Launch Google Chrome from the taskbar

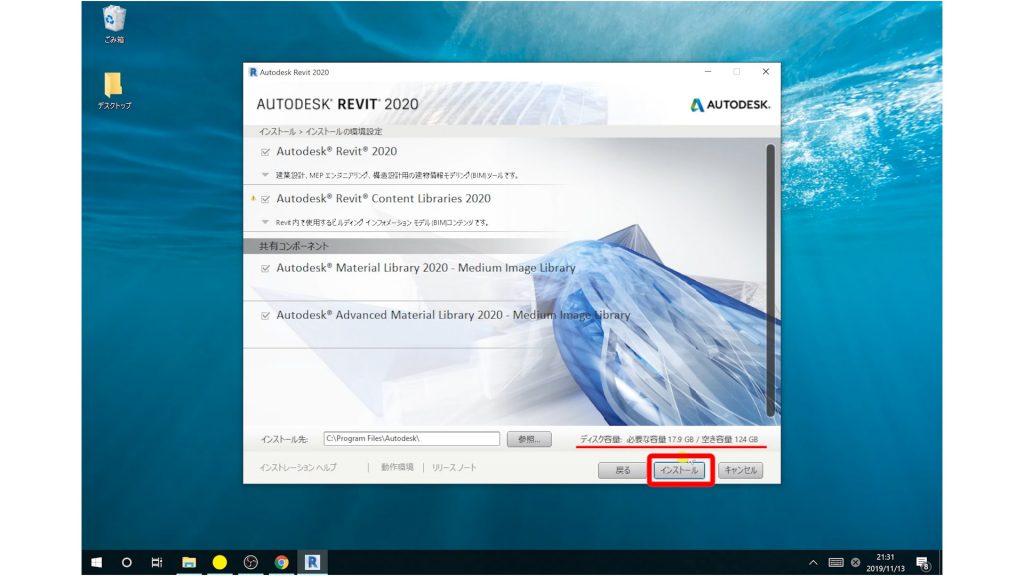tap(282, 562)
